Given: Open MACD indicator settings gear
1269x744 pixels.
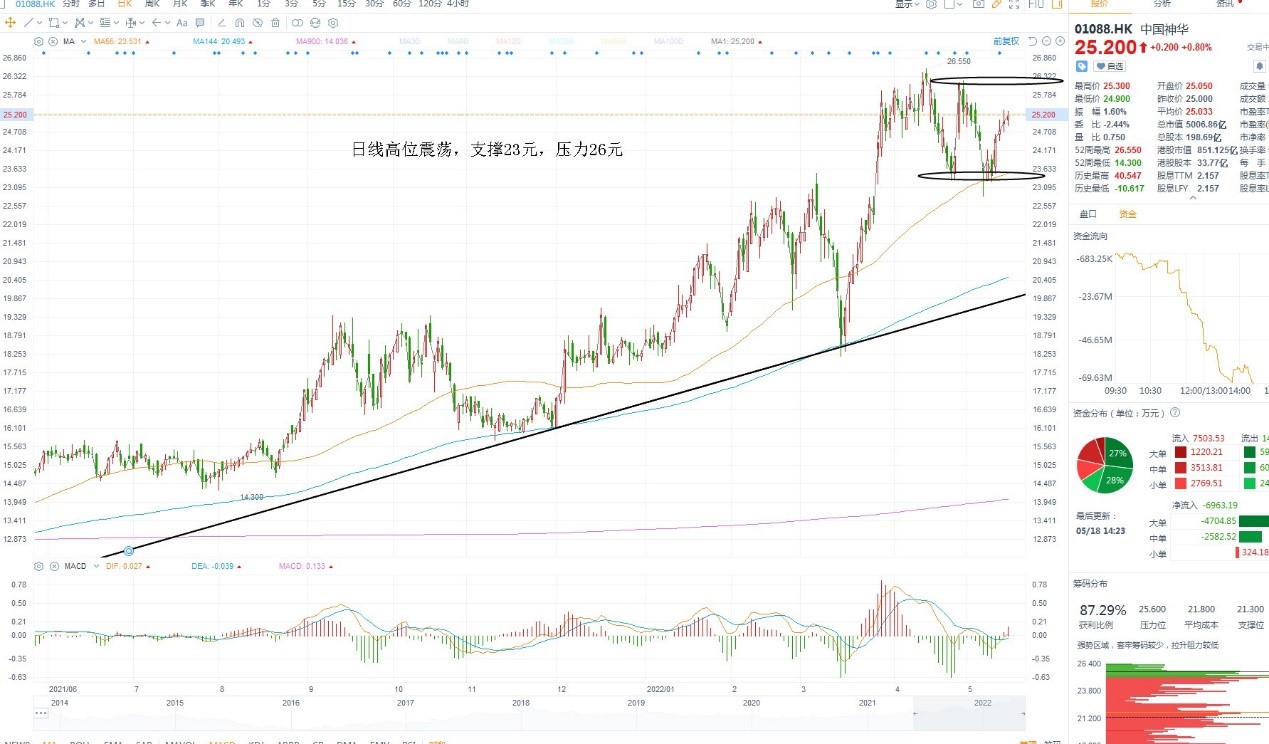Looking at the screenshot, I should click(x=38, y=566).
